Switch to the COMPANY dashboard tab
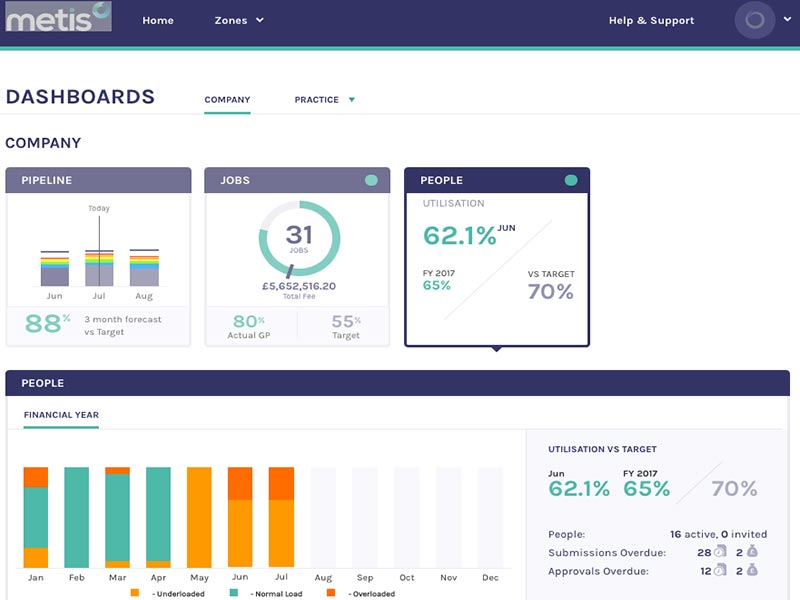The image size is (800, 600). click(227, 100)
